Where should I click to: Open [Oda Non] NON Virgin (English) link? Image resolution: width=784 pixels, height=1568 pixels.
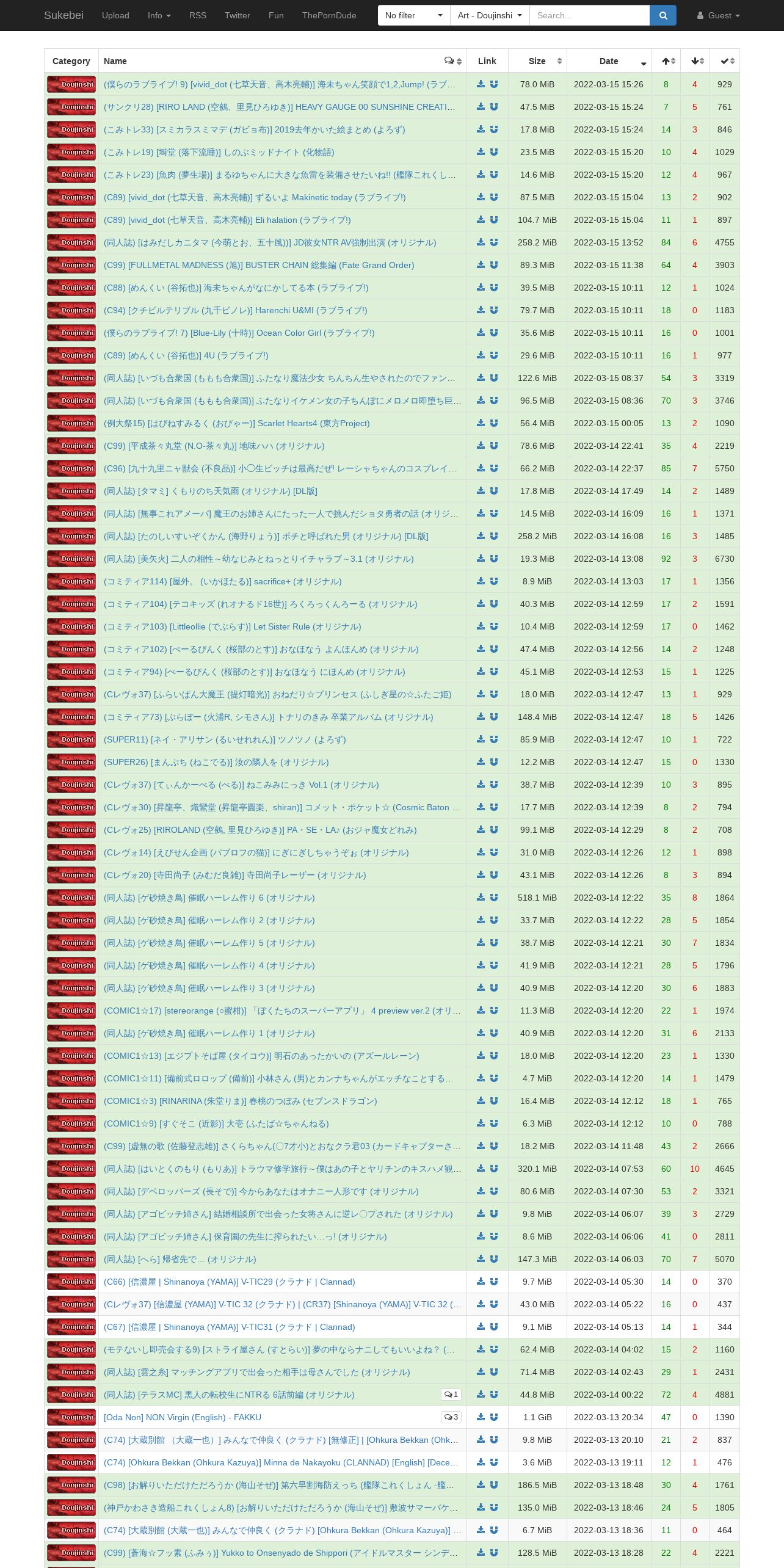coord(183,1417)
